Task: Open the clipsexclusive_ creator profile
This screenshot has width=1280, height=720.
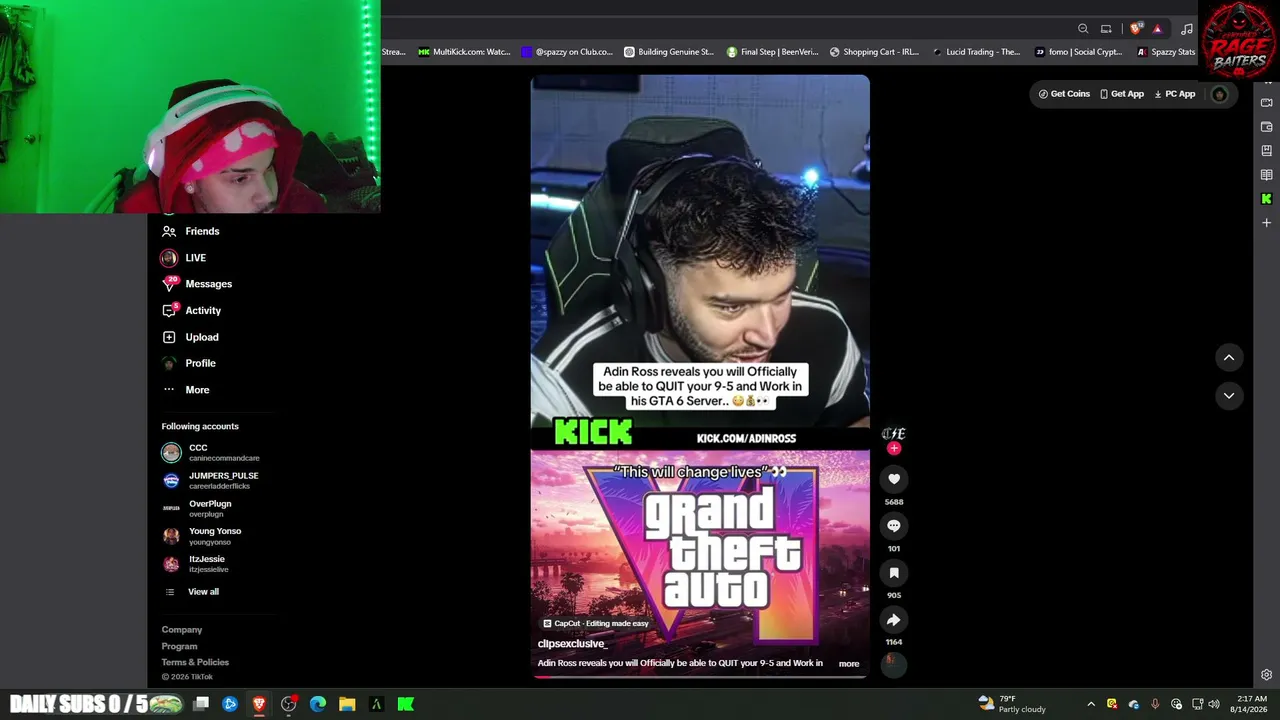Action: pos(572,644)
